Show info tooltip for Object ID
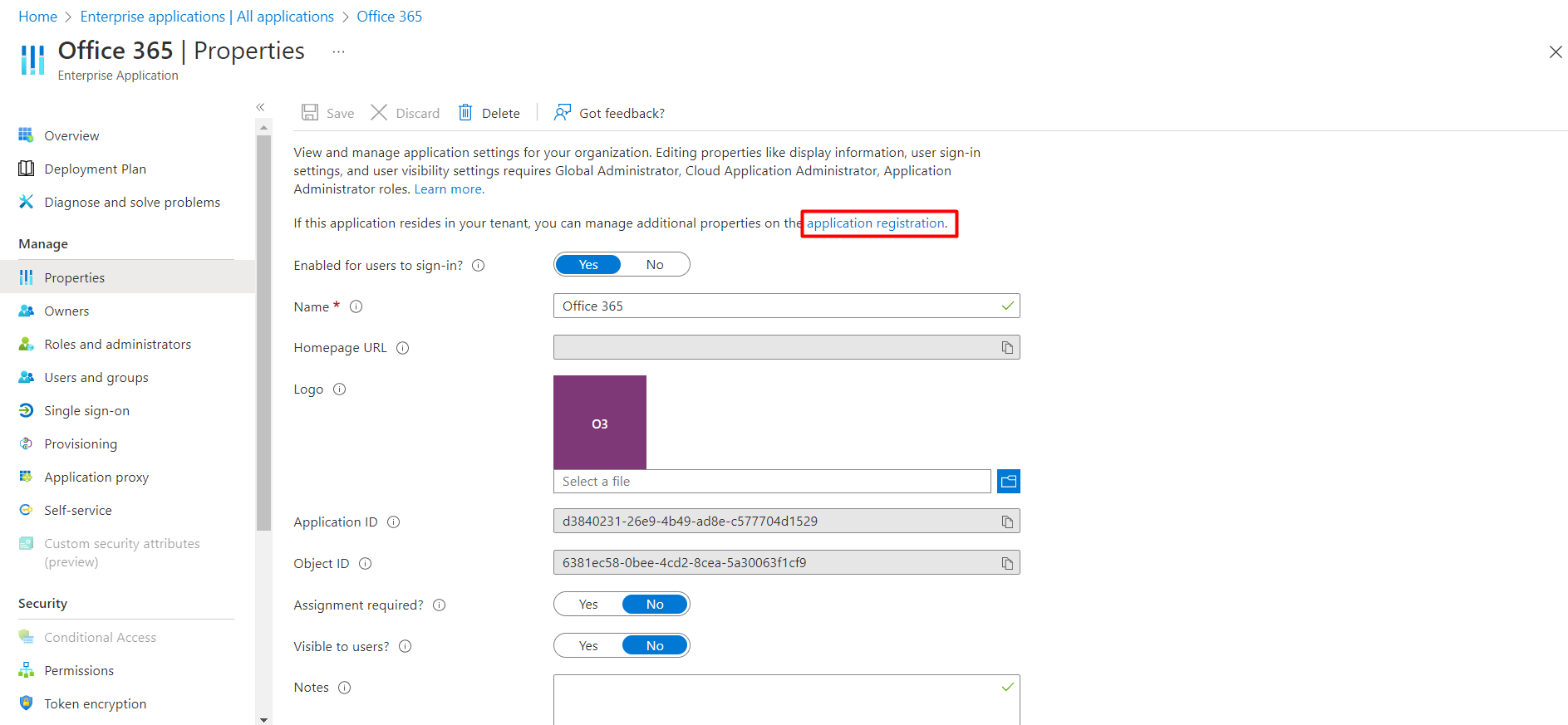This screenshot has height=725, width=1568. pyautogui.click(x=366, y=563)
